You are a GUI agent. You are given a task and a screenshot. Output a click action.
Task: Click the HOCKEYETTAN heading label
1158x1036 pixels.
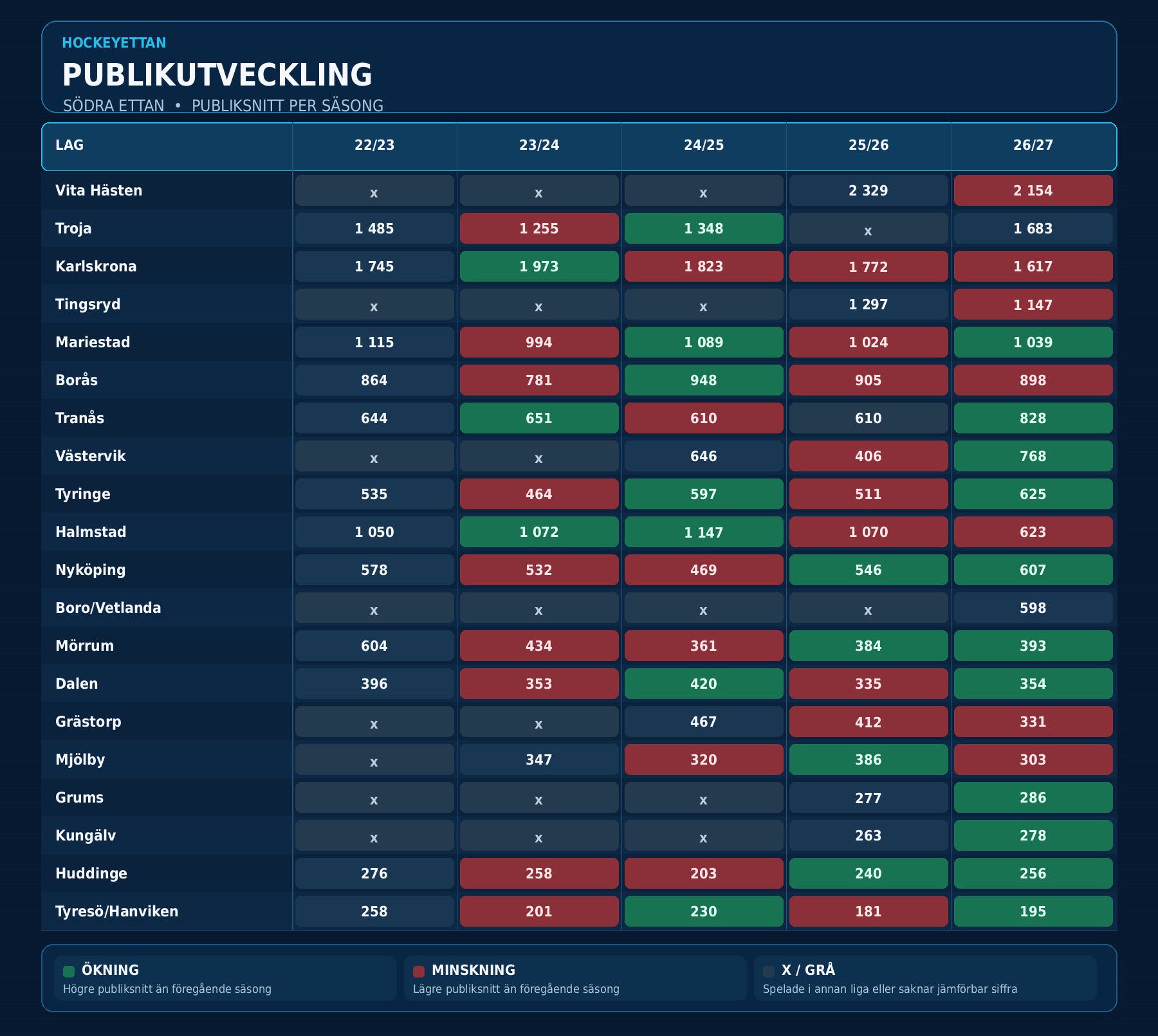click(x=114, y=43)
